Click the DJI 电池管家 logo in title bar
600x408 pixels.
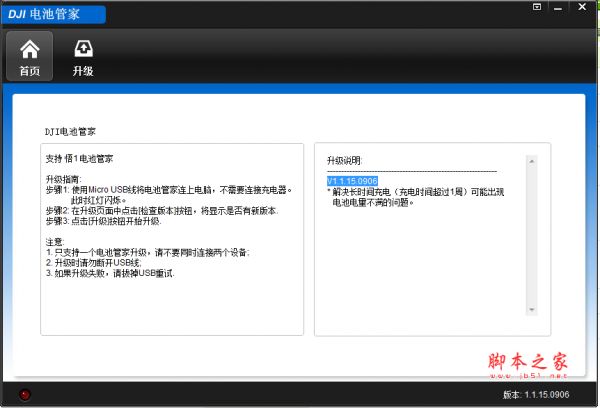click(51, 11)
